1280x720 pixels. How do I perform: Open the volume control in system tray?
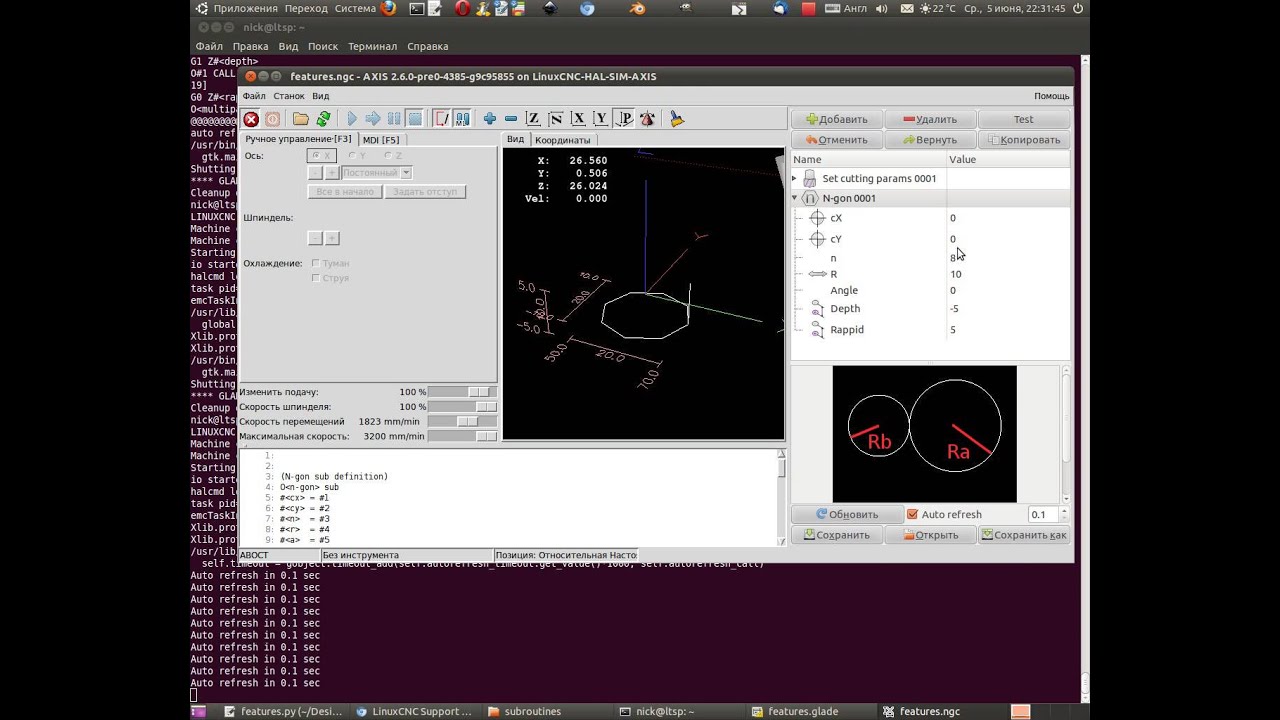[x=881, y=8]
